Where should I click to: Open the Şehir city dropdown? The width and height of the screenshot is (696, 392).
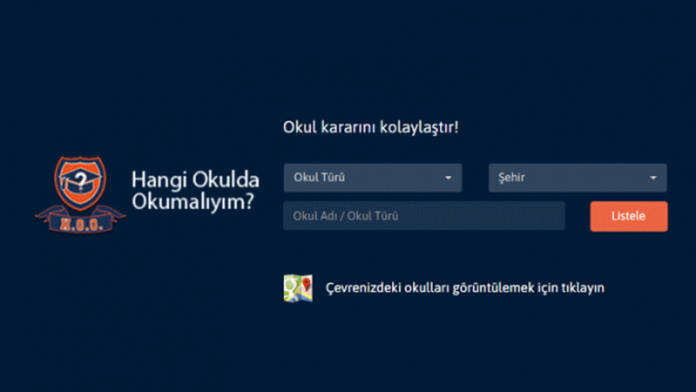tap(577, 178)
